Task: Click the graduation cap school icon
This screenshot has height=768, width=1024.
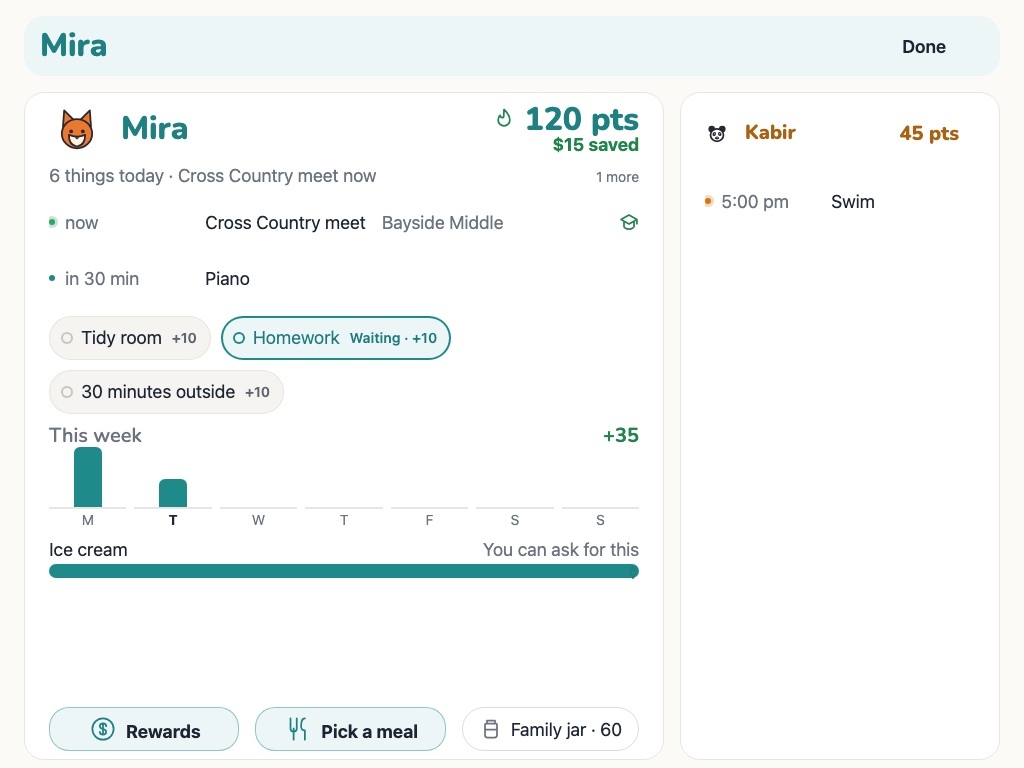Action: 629,223
